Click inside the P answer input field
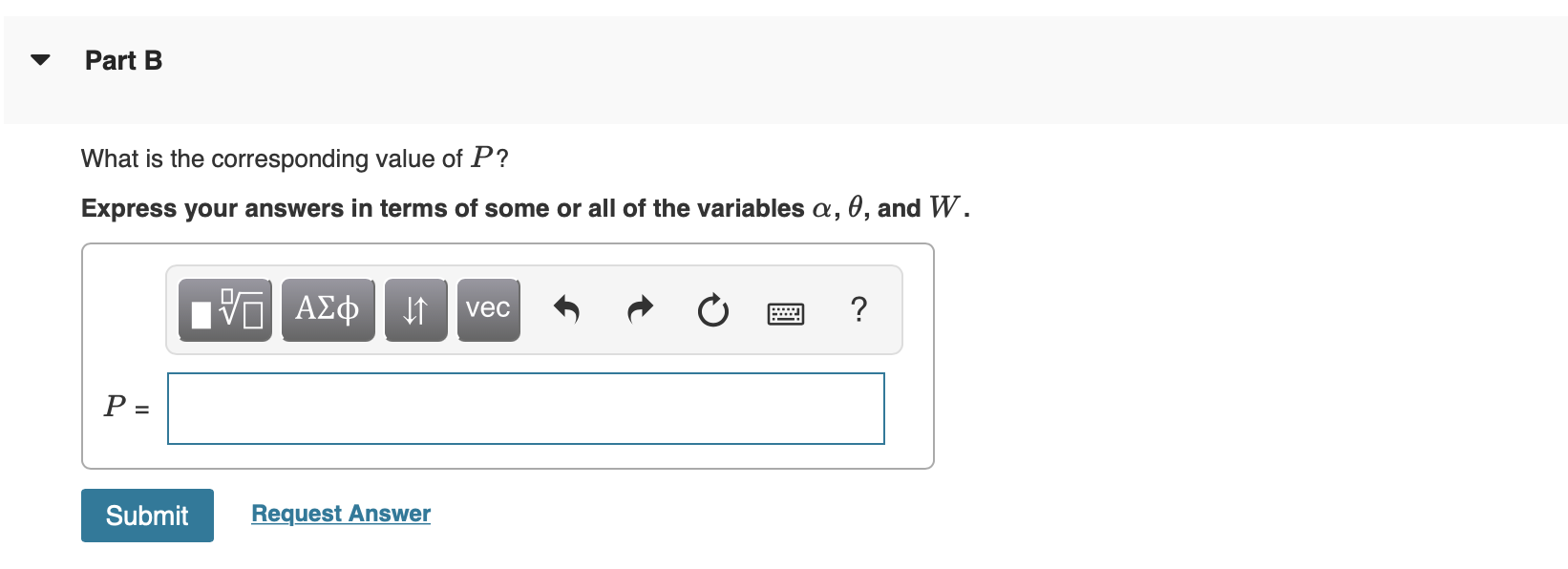This screenshot has height=569, width=1568. tap(526, 409)
